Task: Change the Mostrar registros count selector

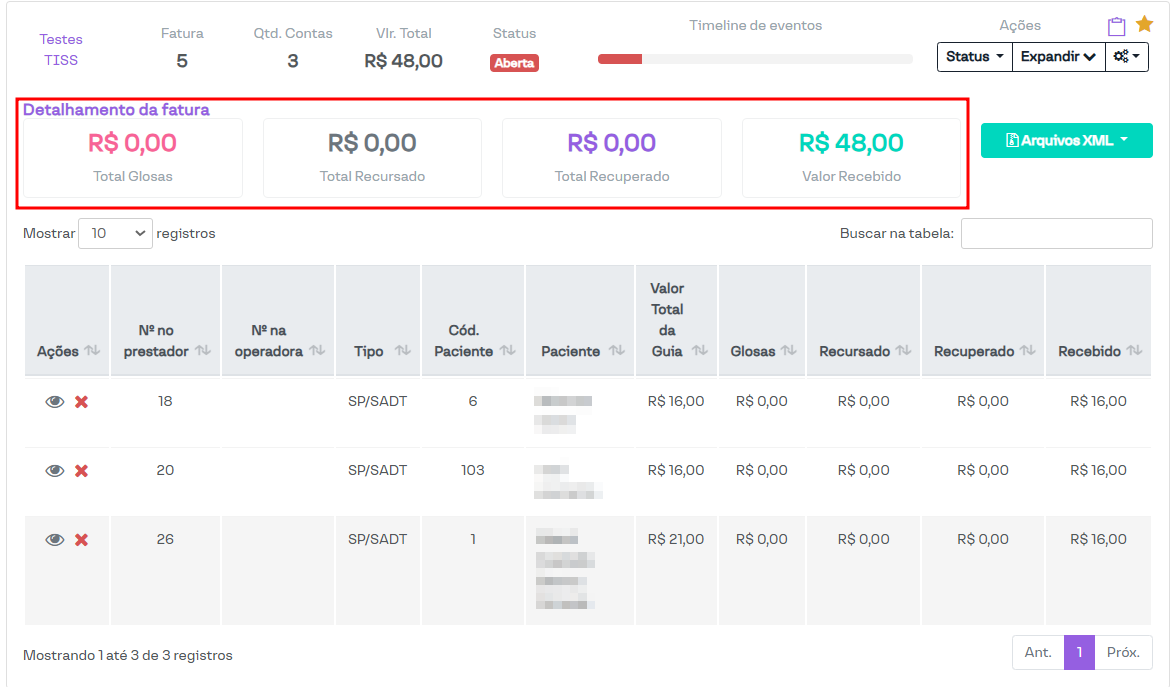Action: (x=115, y=234)
